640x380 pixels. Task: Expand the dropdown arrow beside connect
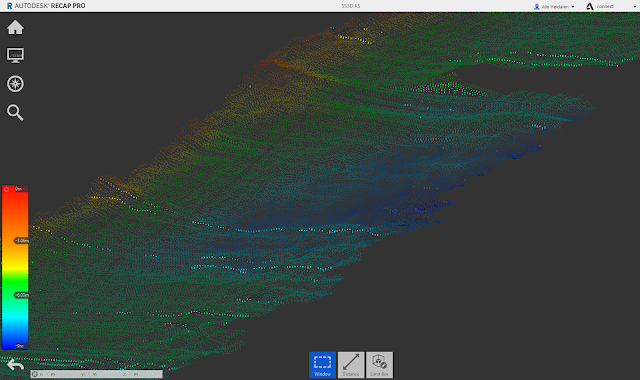635,7
